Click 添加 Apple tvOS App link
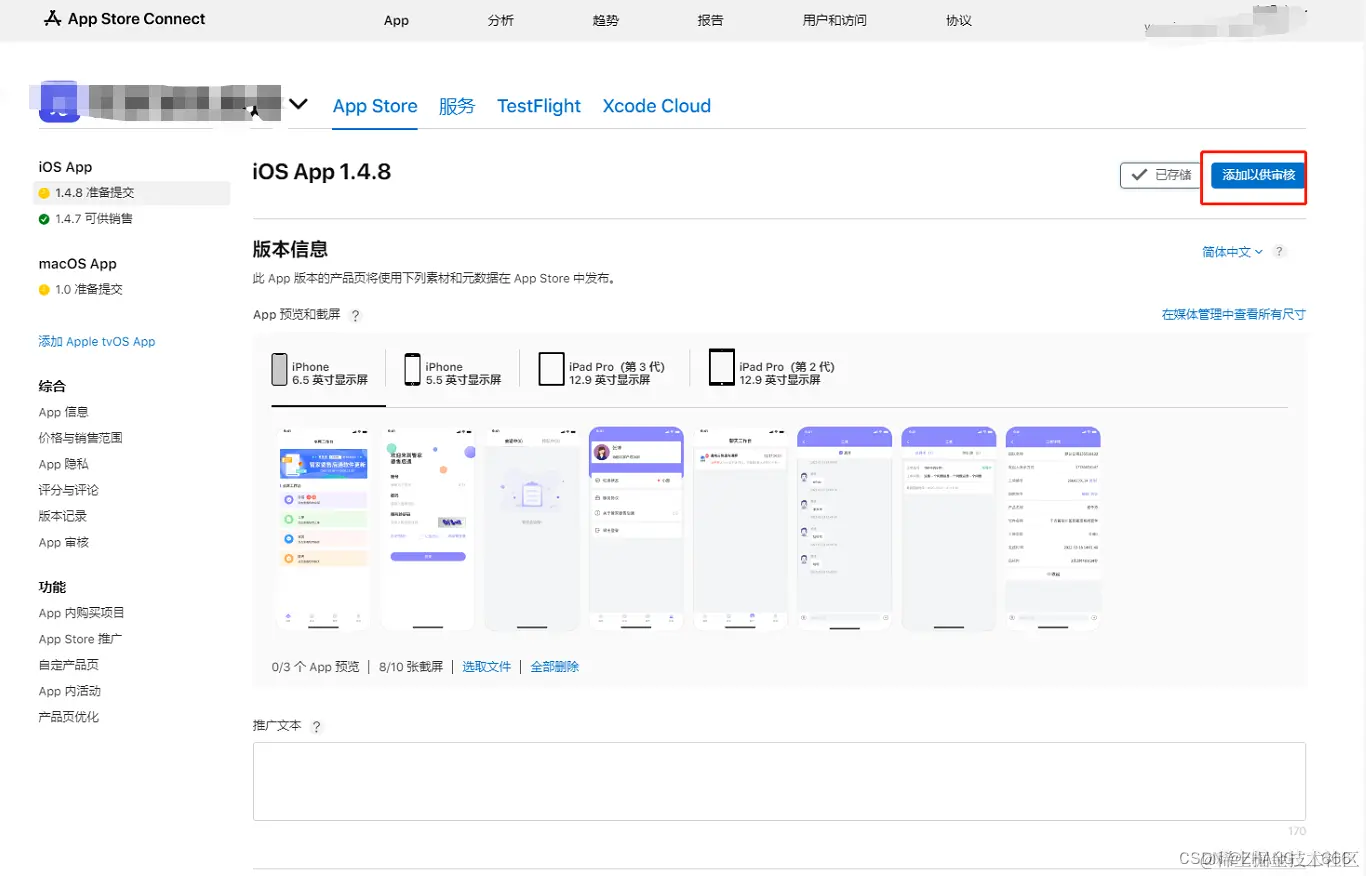This screenshot has width=1366, height=876. tap(97, 342)
